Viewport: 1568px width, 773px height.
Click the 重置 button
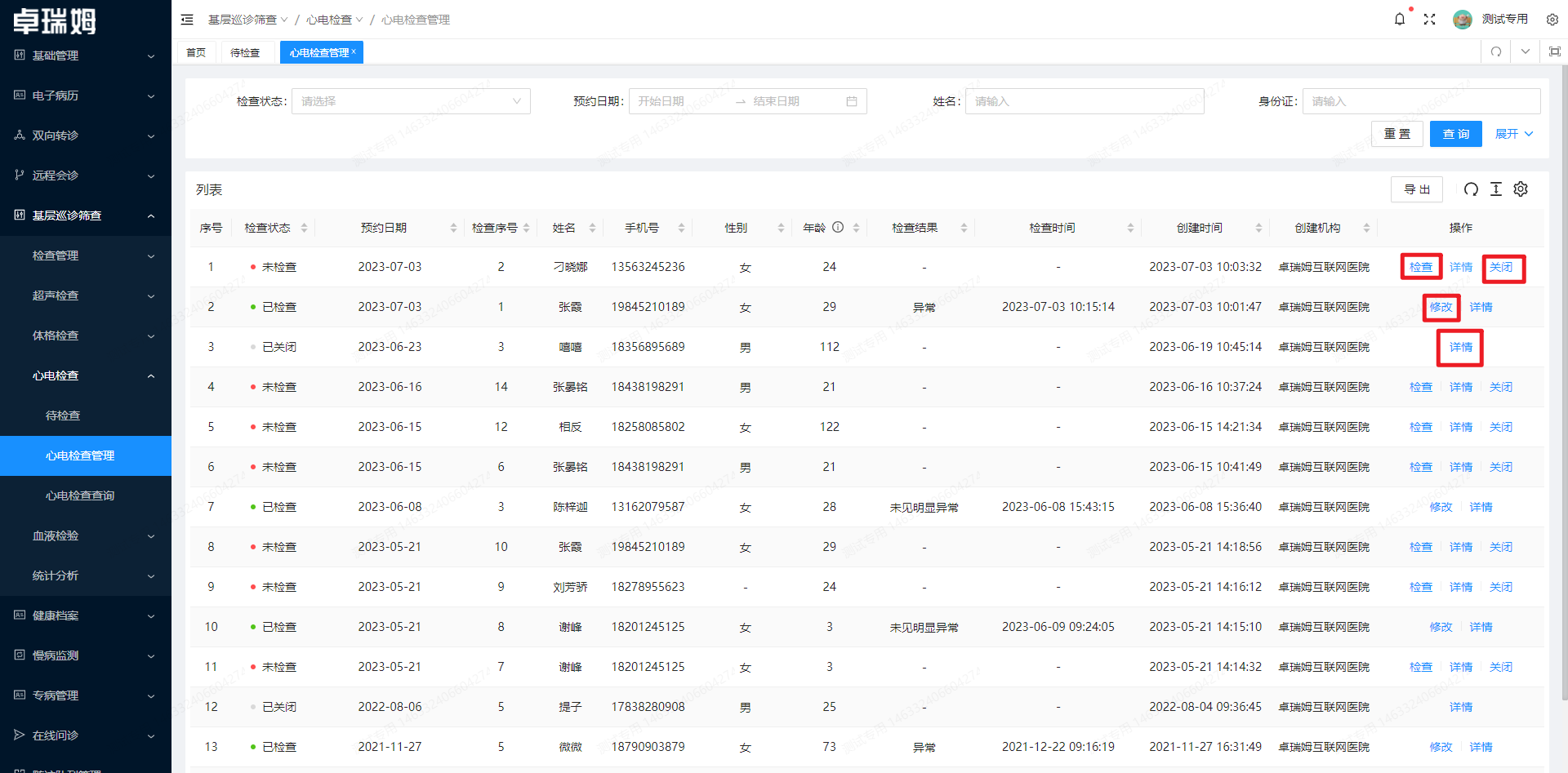point(1396,134)
